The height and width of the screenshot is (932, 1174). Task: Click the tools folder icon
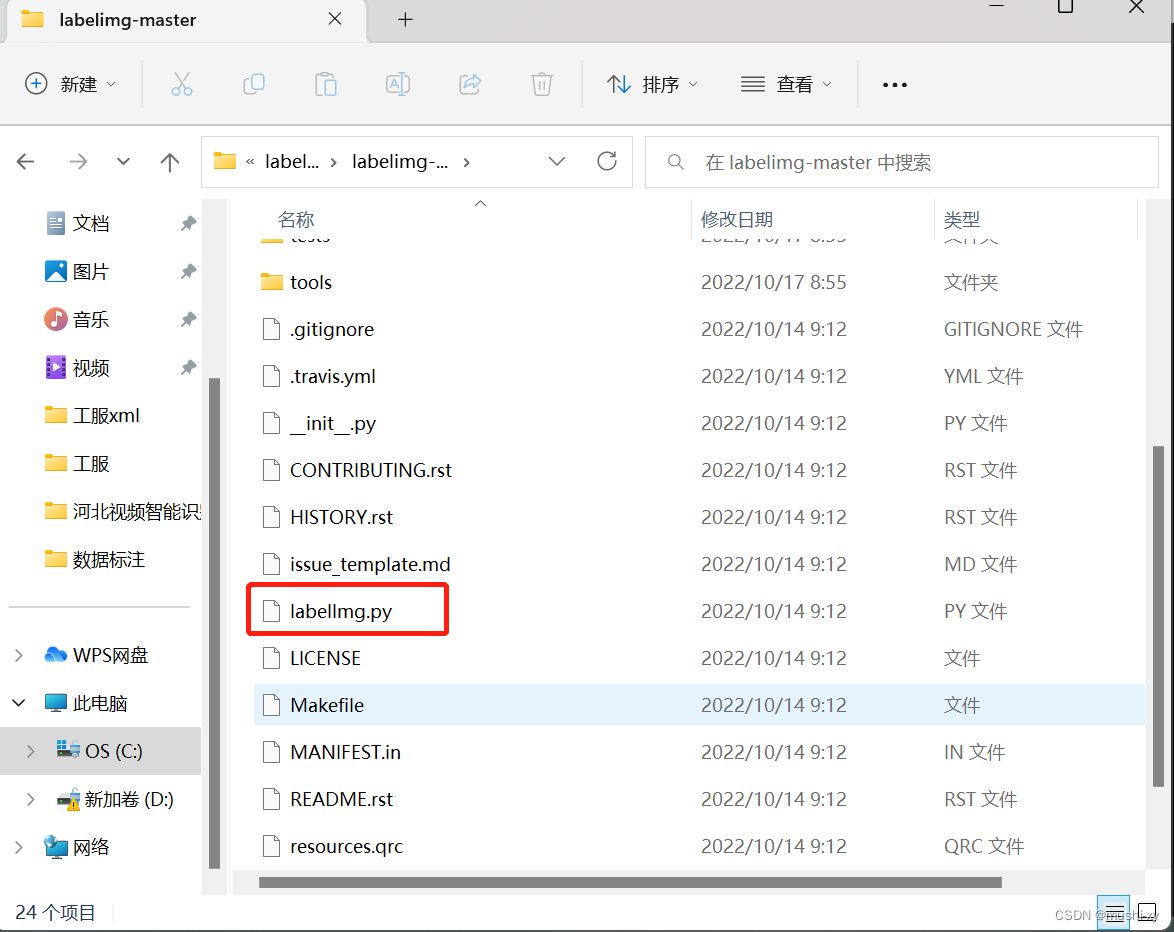272,282
